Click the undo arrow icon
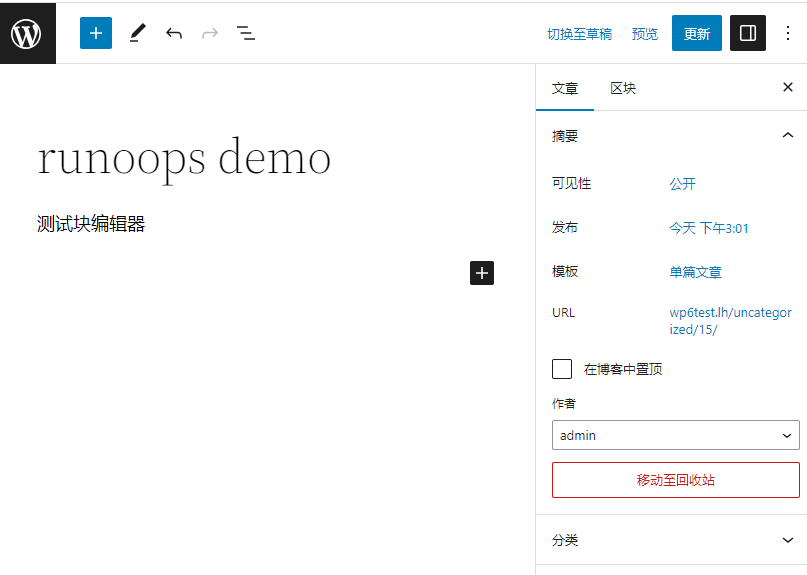The width and height of the screenshot is (807, 575). 174,33
